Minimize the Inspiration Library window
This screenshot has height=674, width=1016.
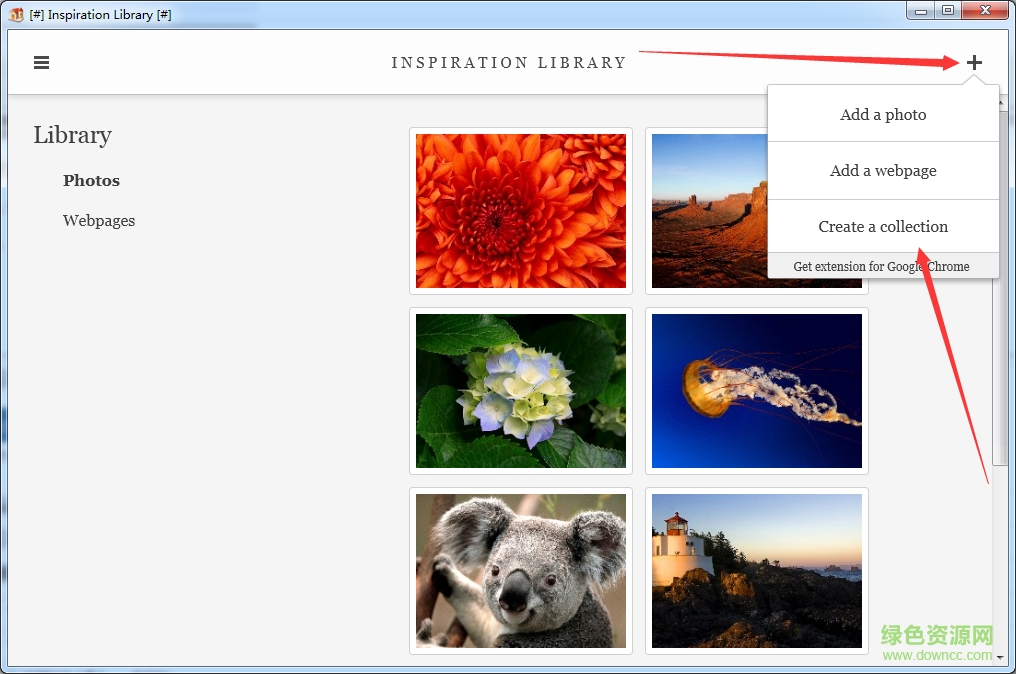pyautogui.click(x=920, y=11)
